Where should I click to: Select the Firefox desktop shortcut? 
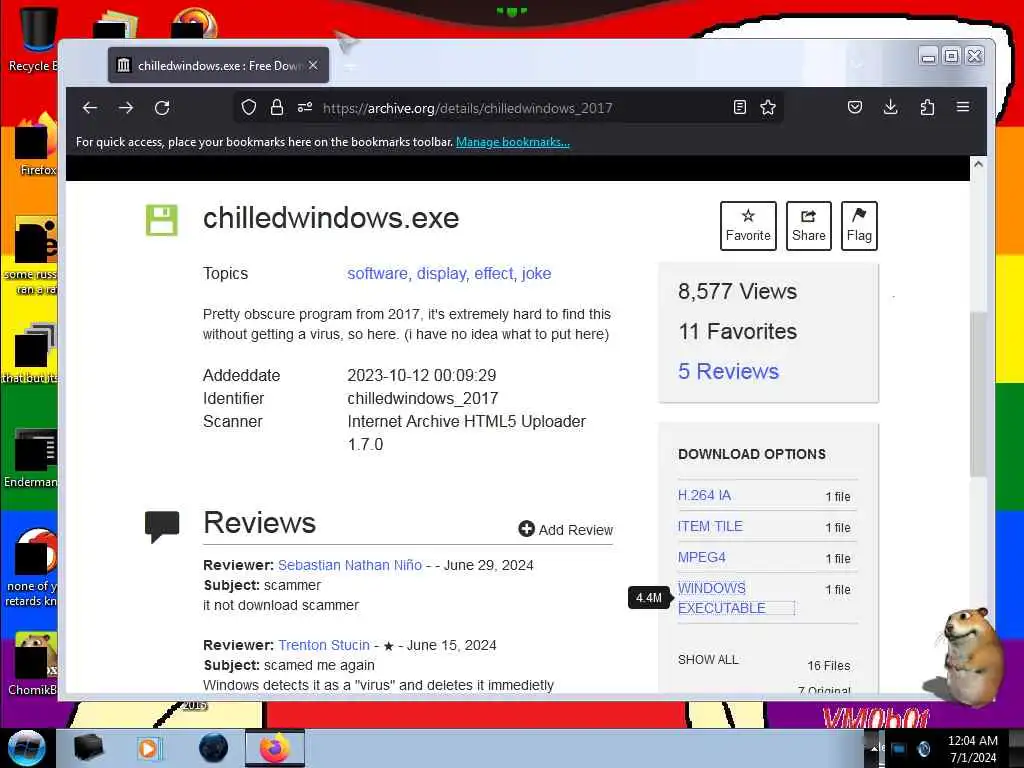(x=36, y=146)
